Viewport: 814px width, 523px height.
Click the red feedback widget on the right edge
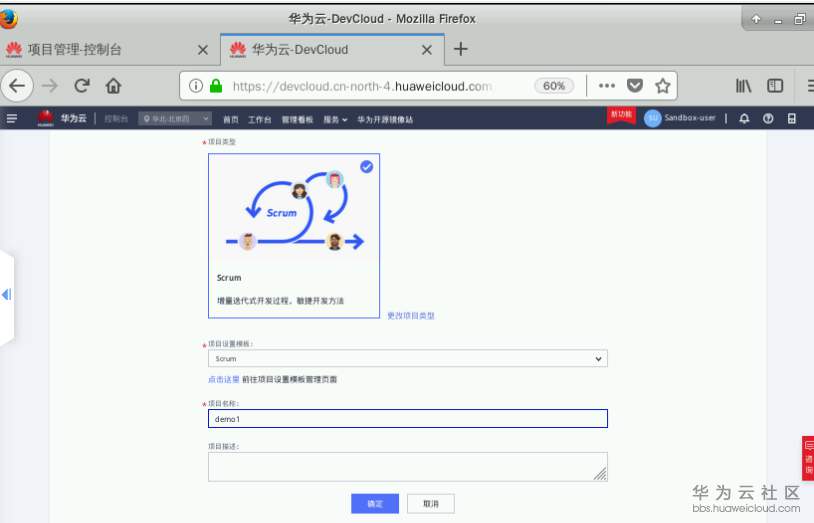[808, 458]
